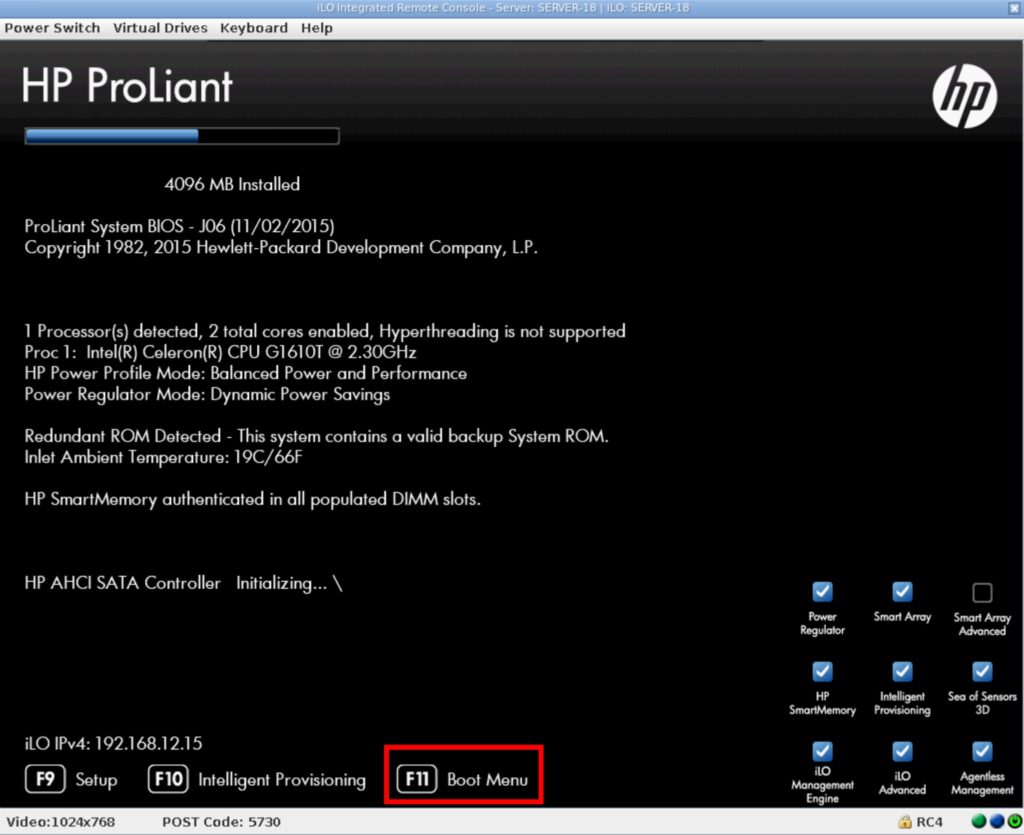Open the Keyboard menu

point(253,28)
